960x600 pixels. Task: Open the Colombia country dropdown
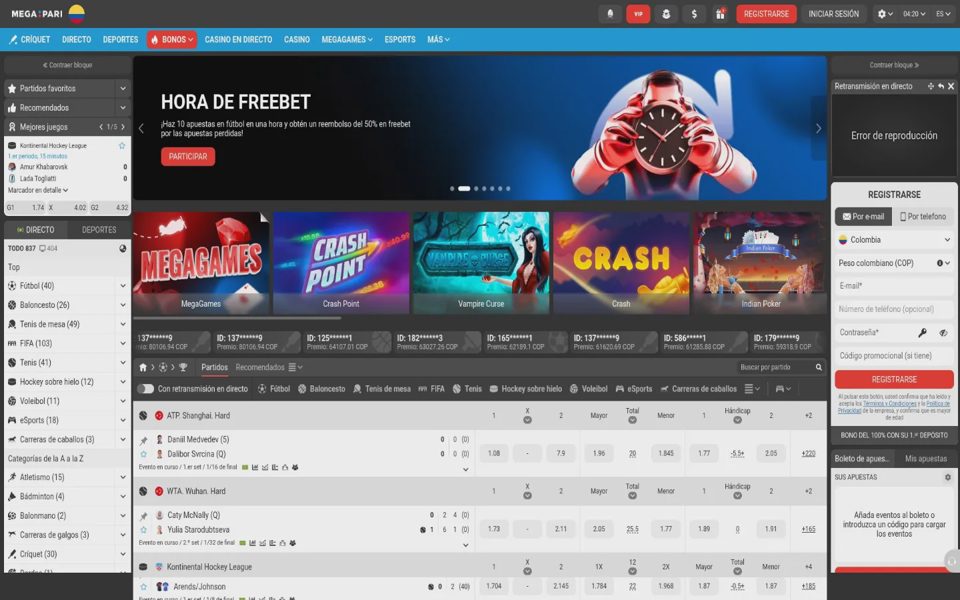point(894,240)
